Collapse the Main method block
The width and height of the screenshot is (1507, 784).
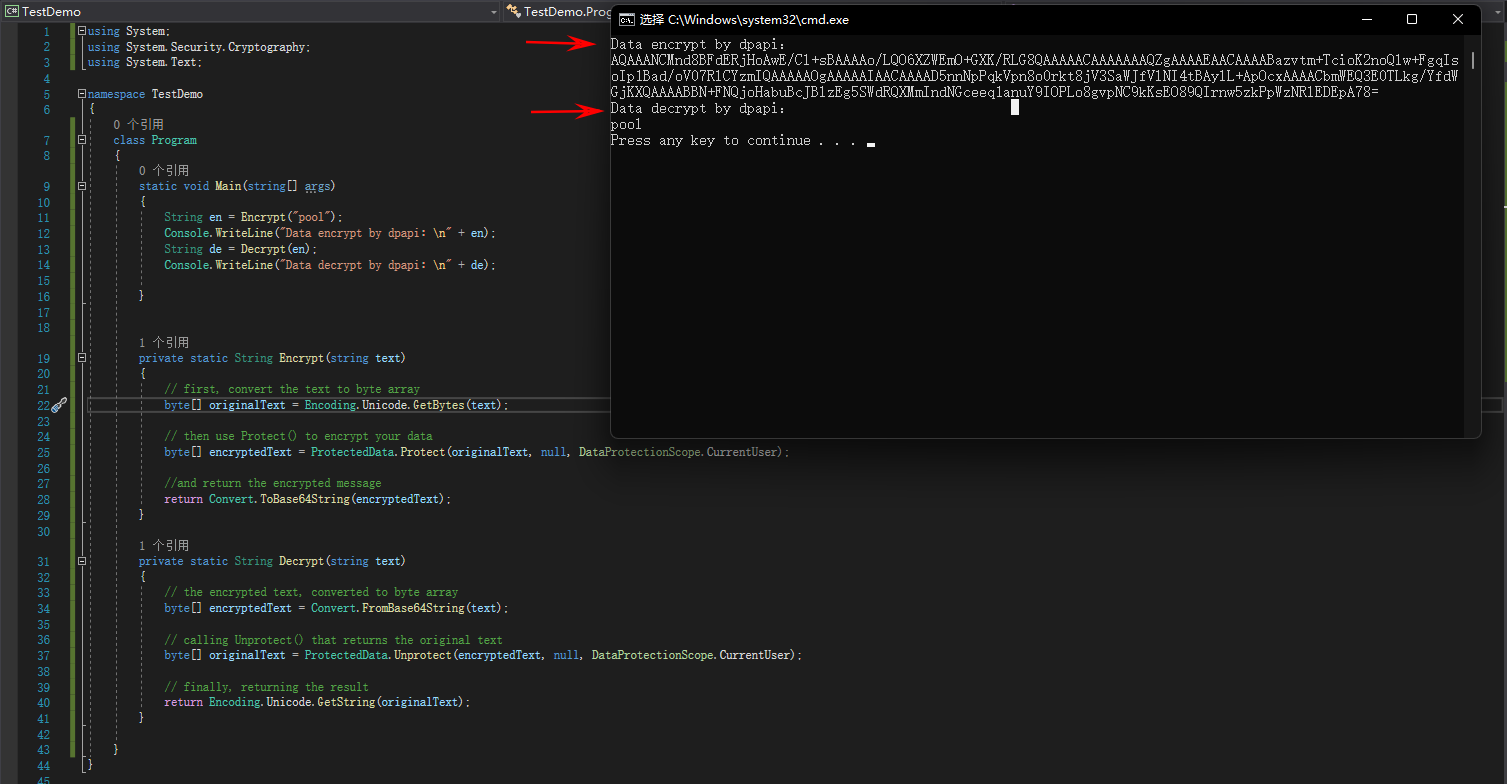81,186
